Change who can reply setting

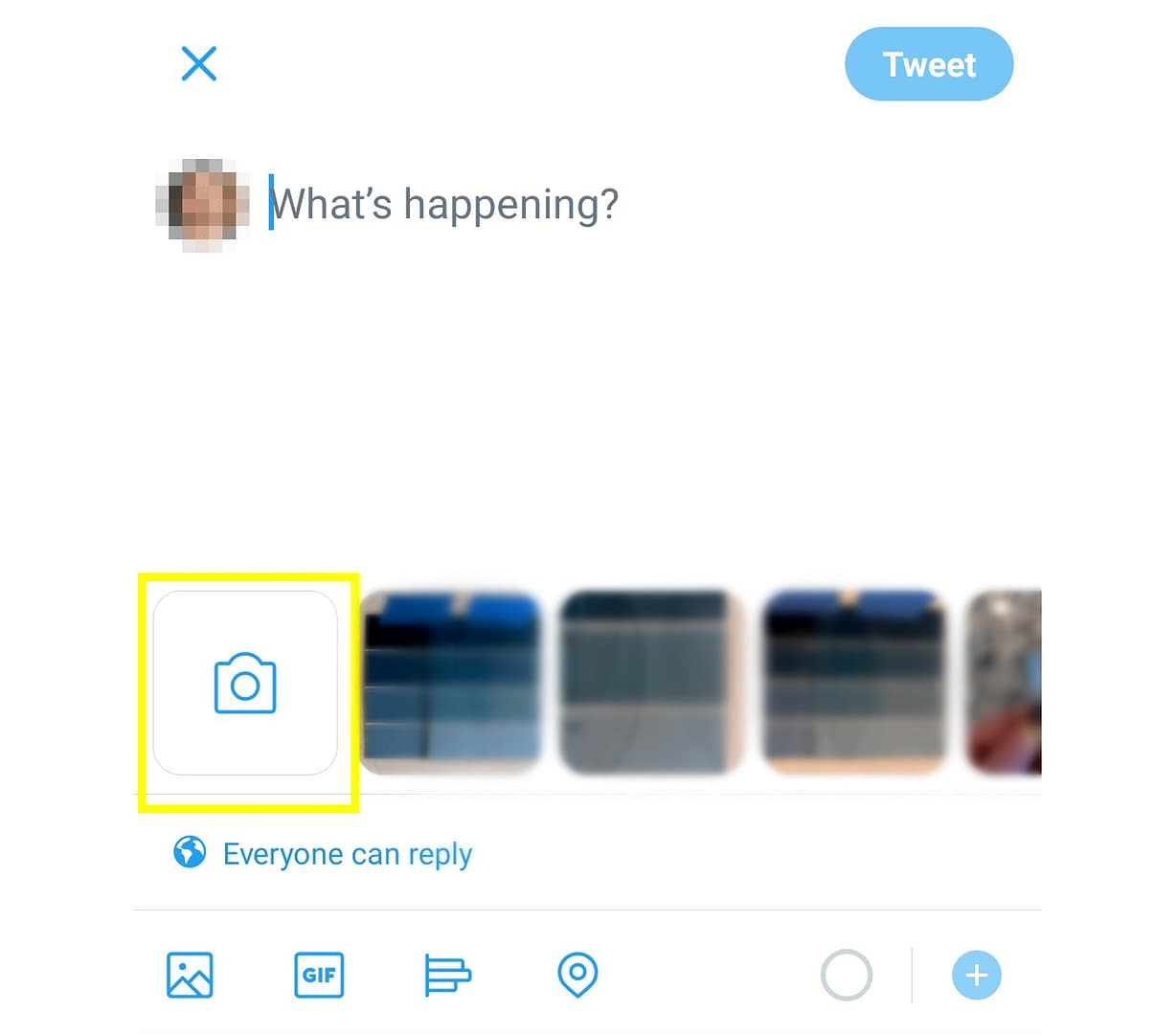[x=324, y=853]
